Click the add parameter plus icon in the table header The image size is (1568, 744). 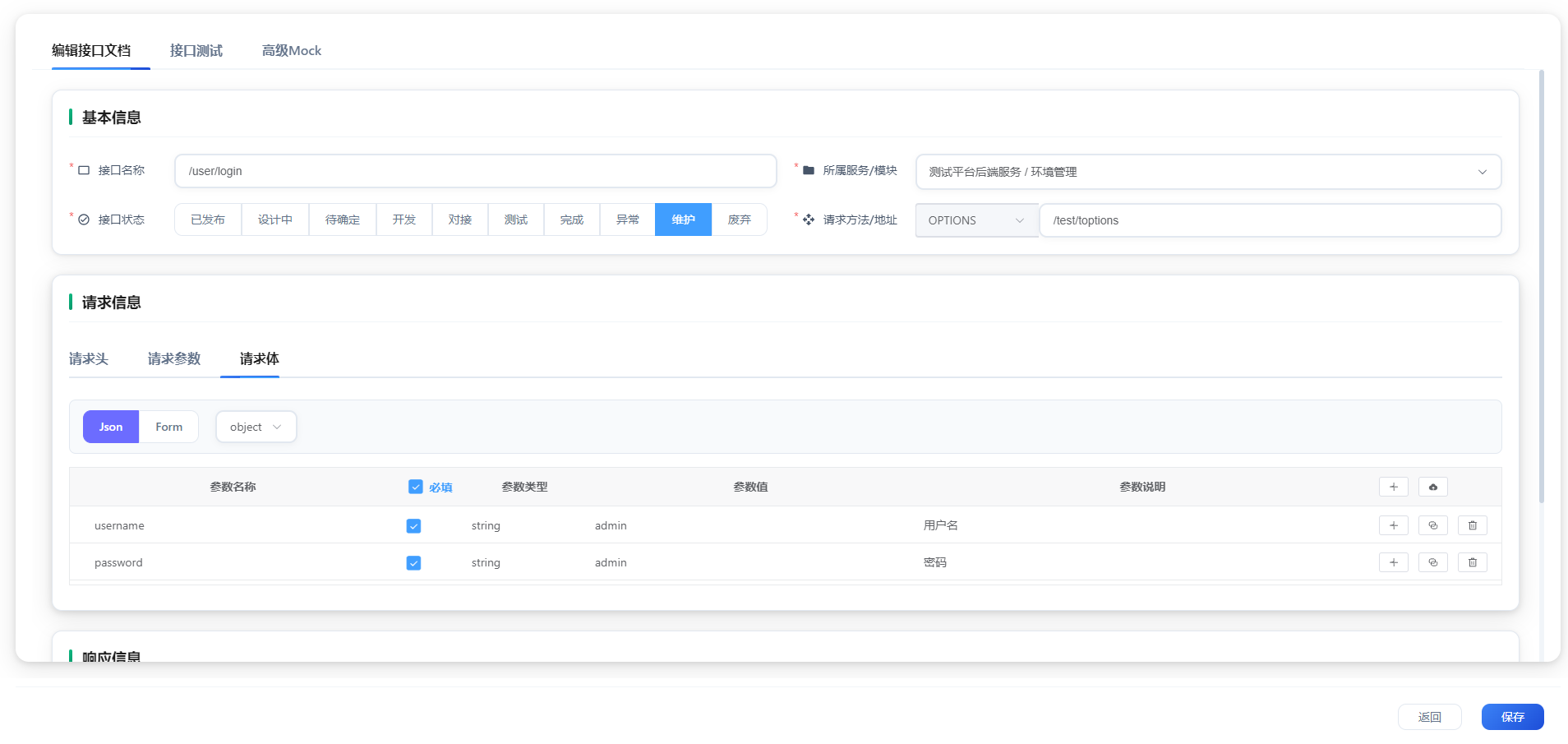coord(1394,486)
